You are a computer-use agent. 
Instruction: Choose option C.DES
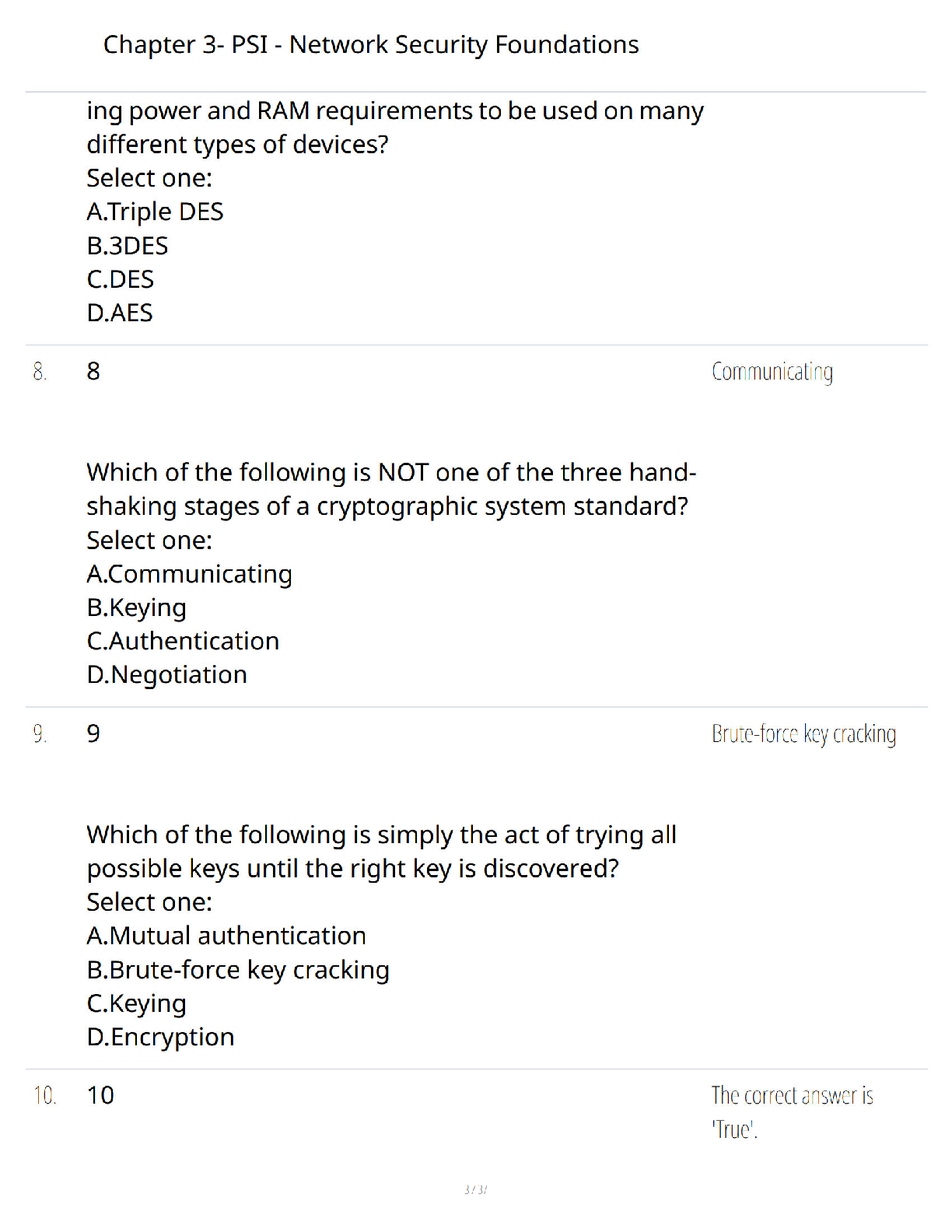coord(121,279)
